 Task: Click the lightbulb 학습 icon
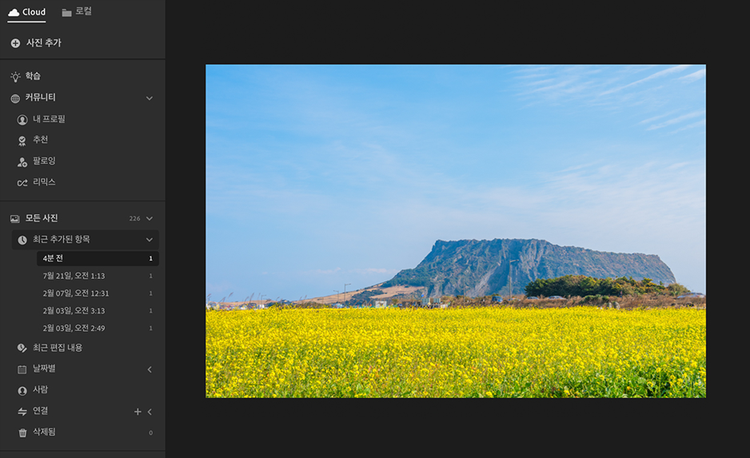coord(15,76)
